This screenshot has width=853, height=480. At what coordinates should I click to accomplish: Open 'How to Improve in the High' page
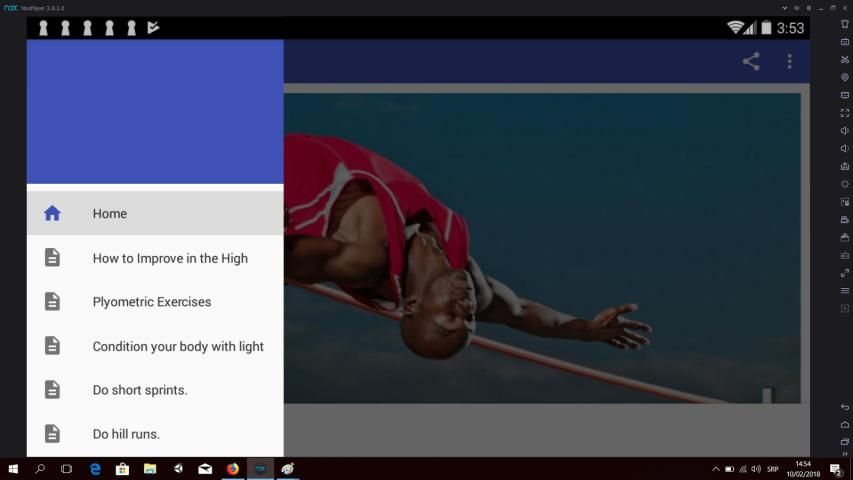tap(170, 258)
